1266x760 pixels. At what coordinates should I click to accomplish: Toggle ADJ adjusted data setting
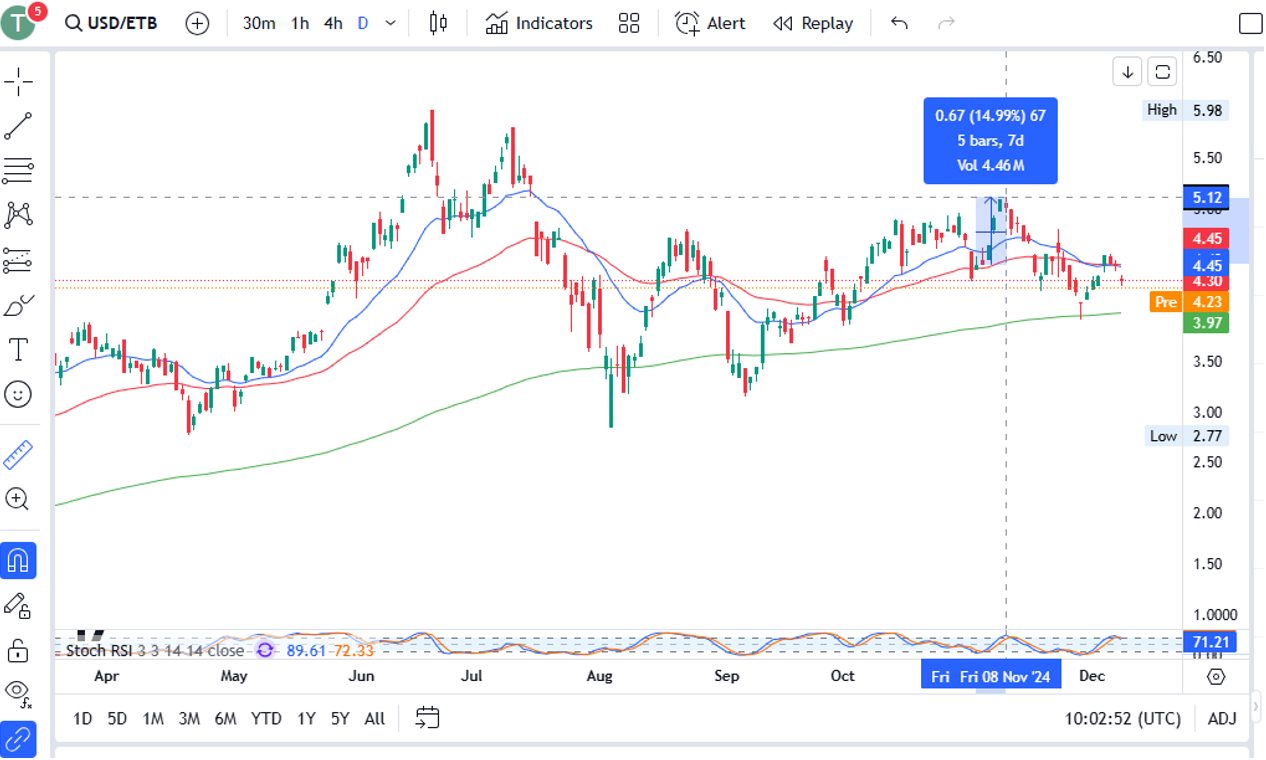(x=1222, y=718)
